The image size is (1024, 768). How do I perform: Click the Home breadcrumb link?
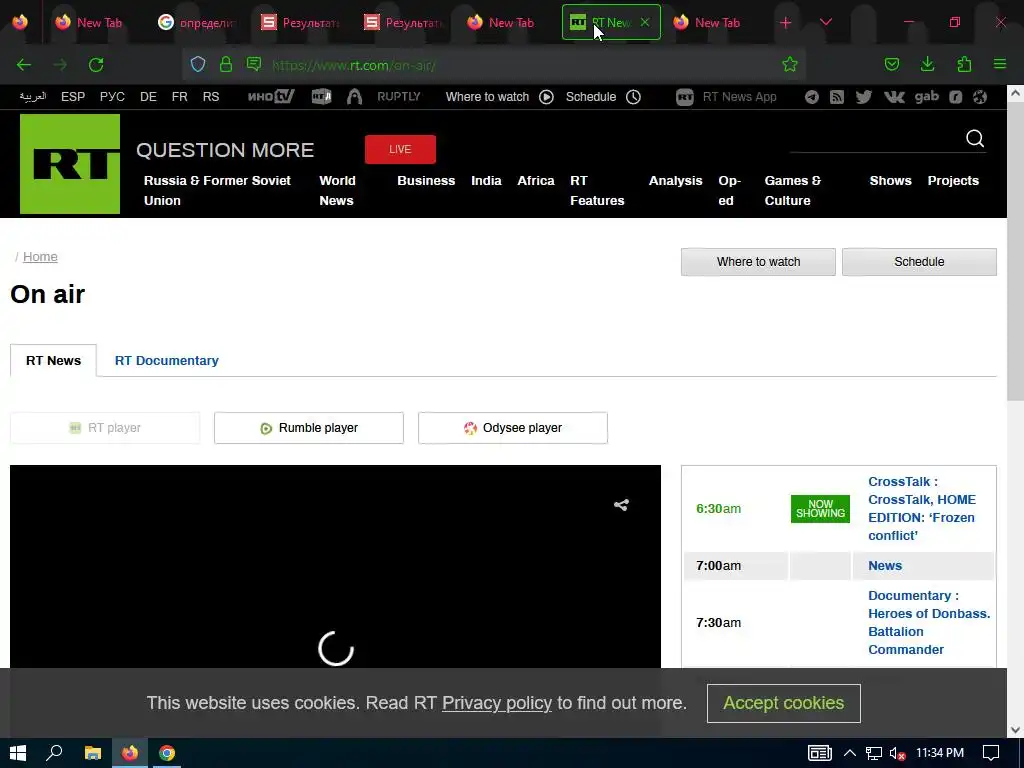point(40,257)
